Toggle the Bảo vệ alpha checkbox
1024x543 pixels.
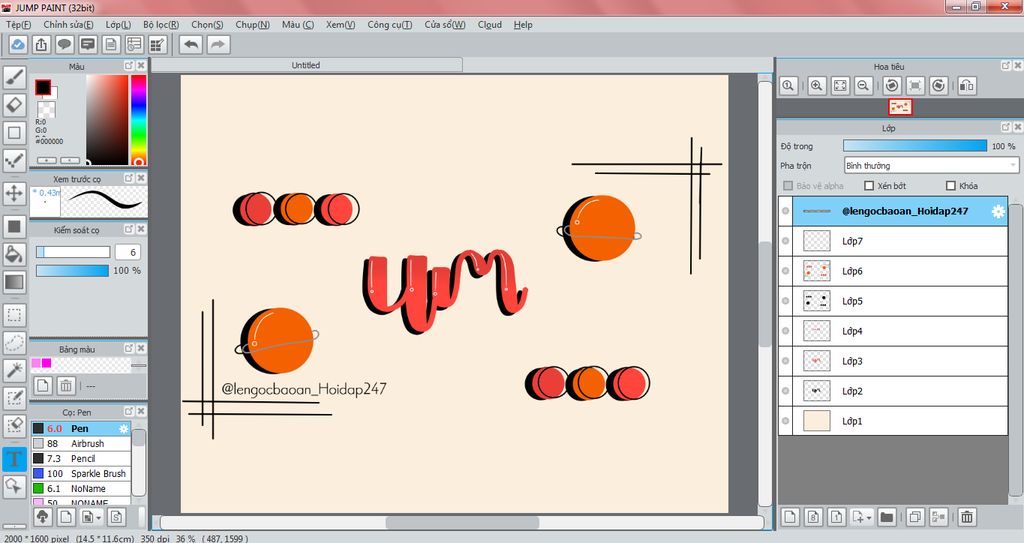pos(788,186)
